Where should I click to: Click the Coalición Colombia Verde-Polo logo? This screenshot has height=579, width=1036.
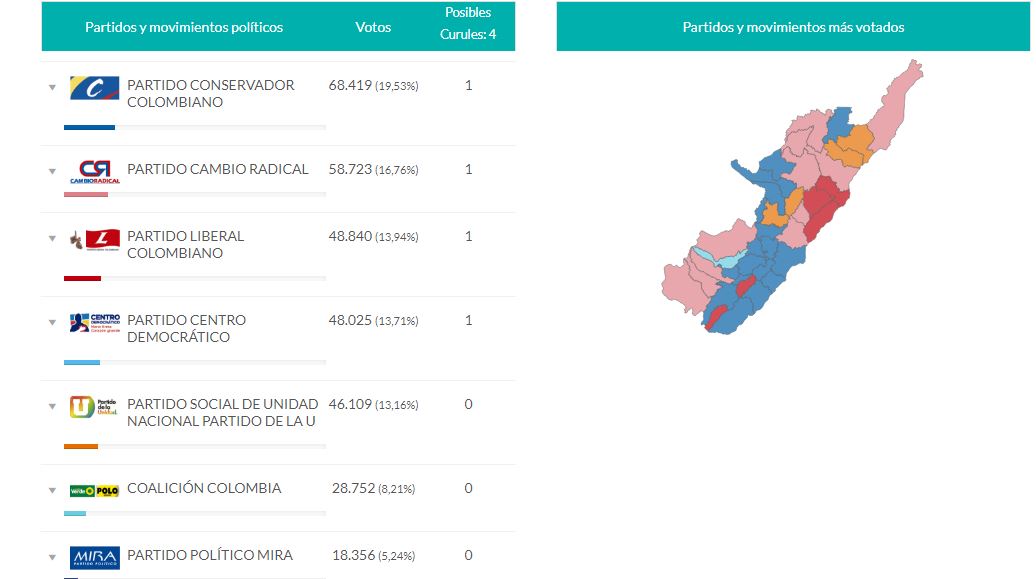(x=94, y=490)
